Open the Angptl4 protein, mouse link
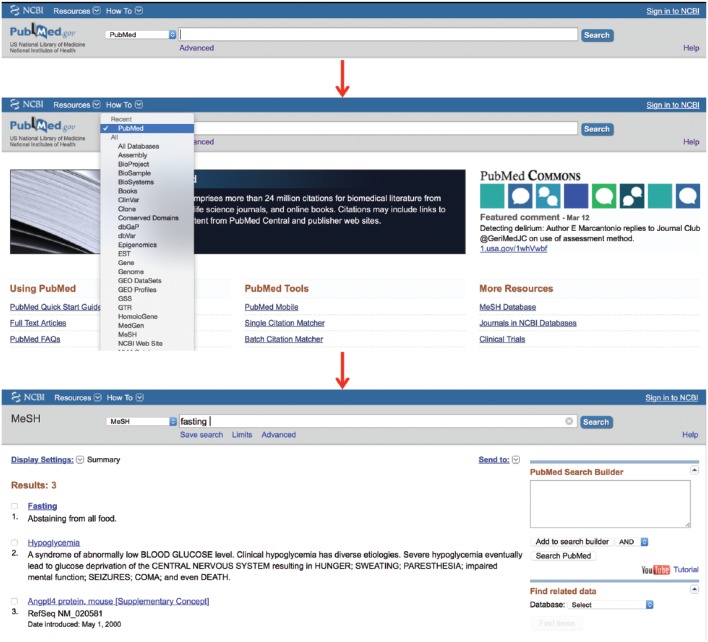This screenshot has width=708, height=642. [x=118, y=601]
